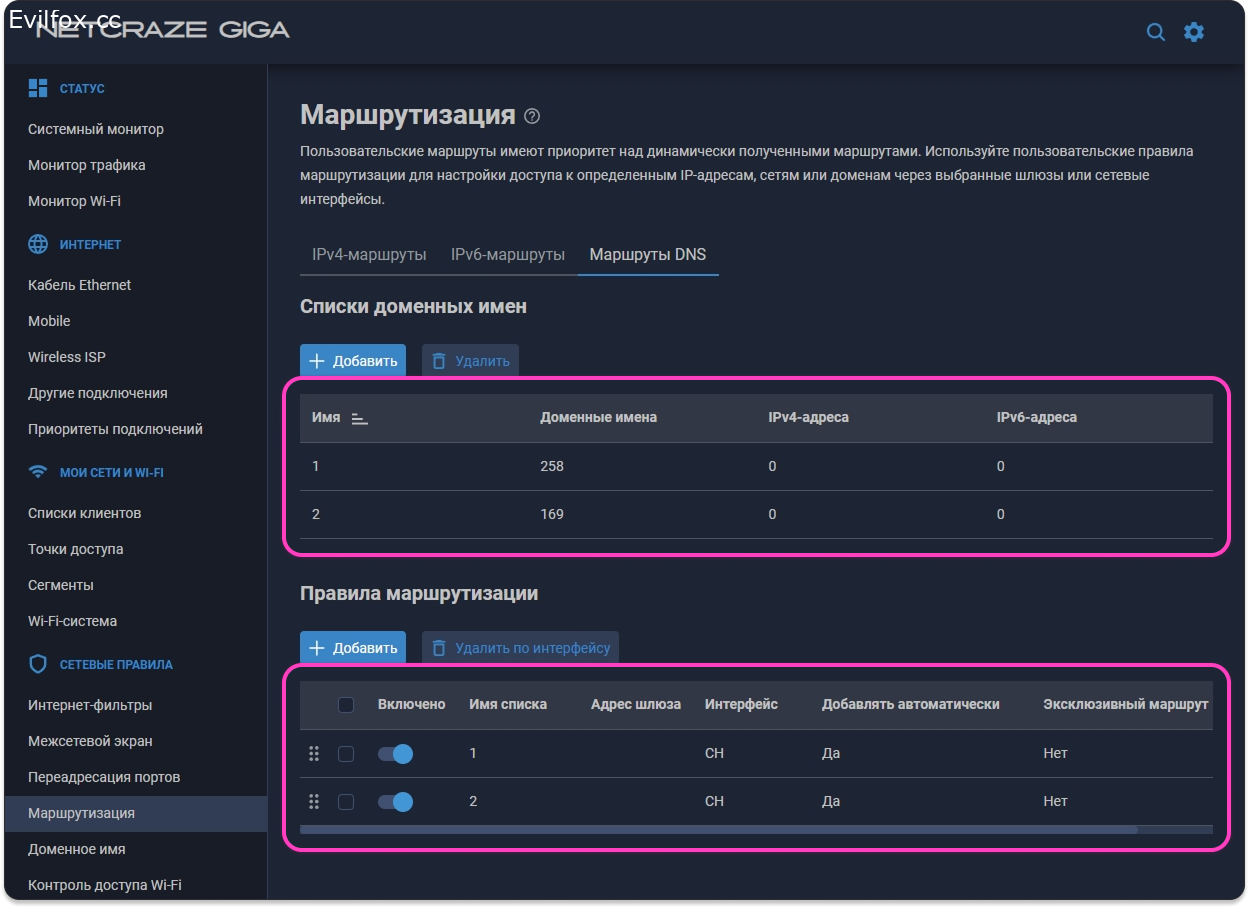Disable the toggle for routing rule 1
This screenshot has height=908, width=1249.
tap(395, 753)
